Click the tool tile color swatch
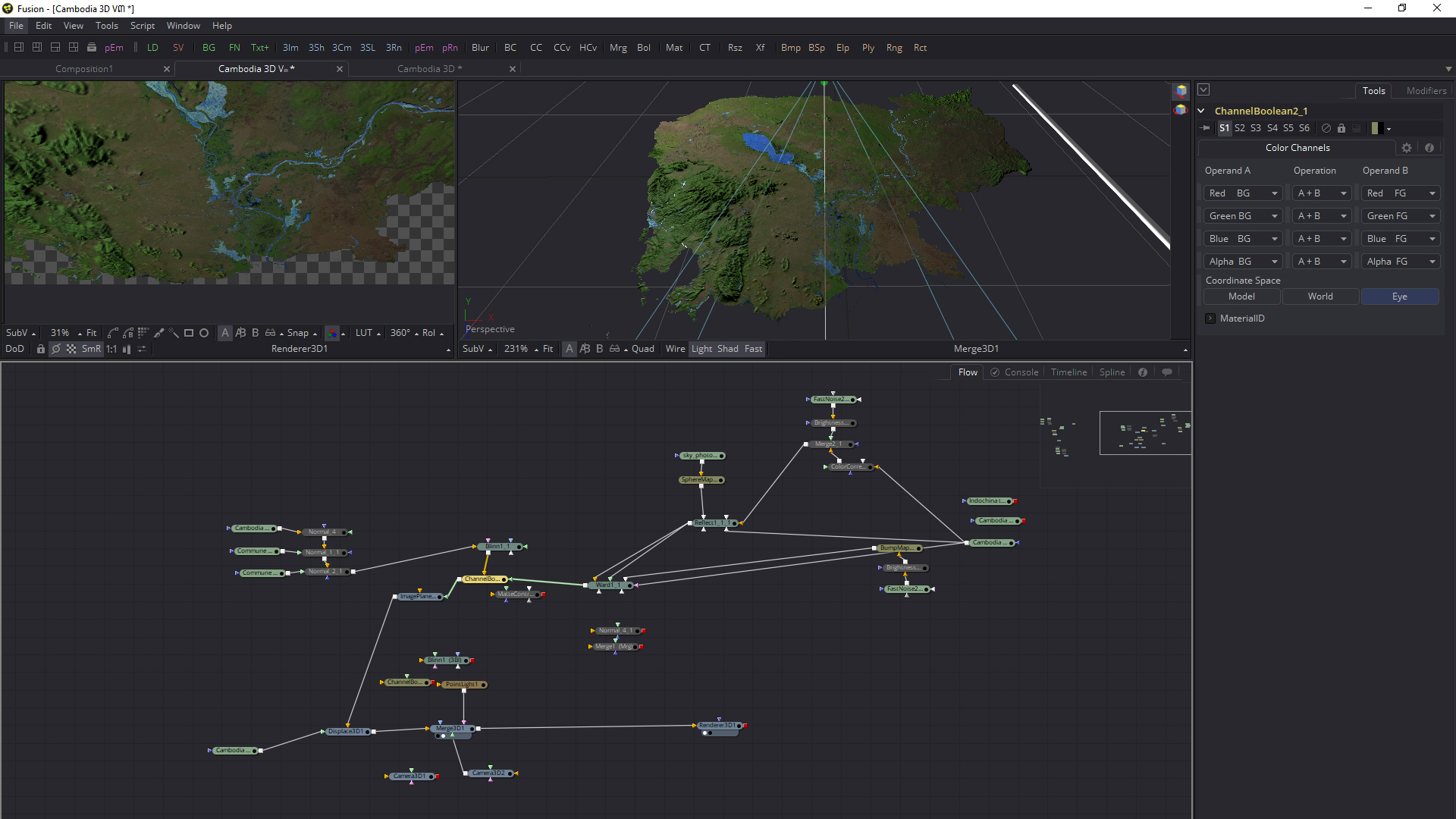This screenshot has height=819, width=1456. coord(1378,128)
